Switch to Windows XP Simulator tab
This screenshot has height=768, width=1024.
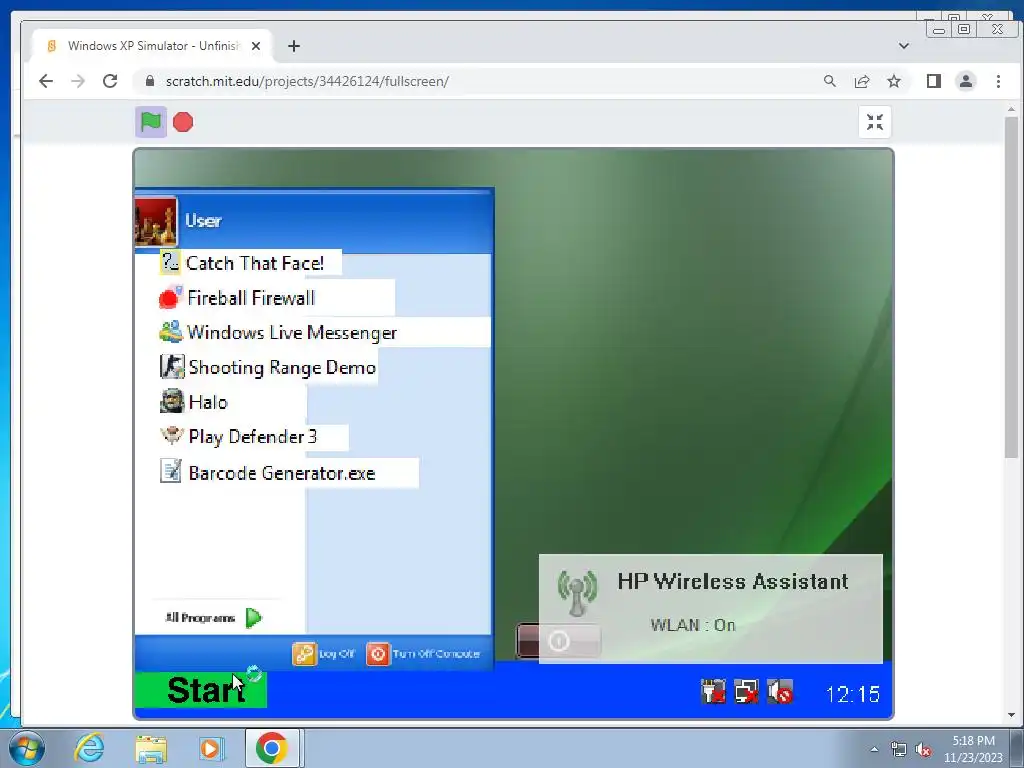[x=152, y=46]
